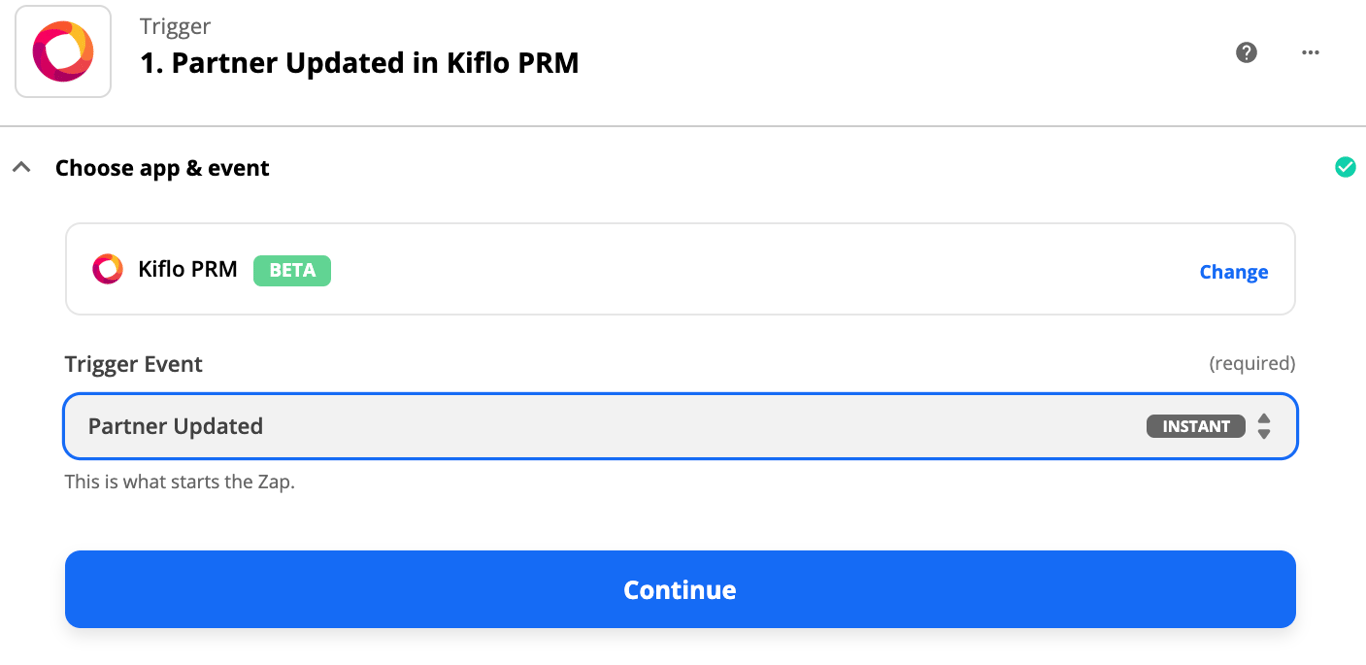Click the large Kiflo PRM logo icon

63,52
